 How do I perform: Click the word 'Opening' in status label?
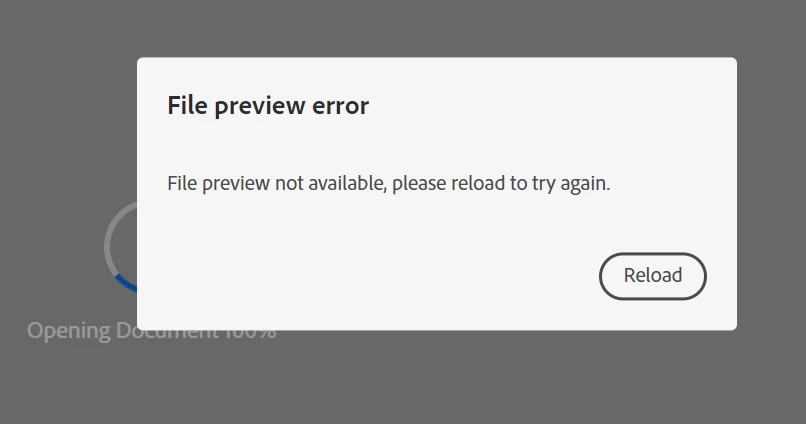68,331
